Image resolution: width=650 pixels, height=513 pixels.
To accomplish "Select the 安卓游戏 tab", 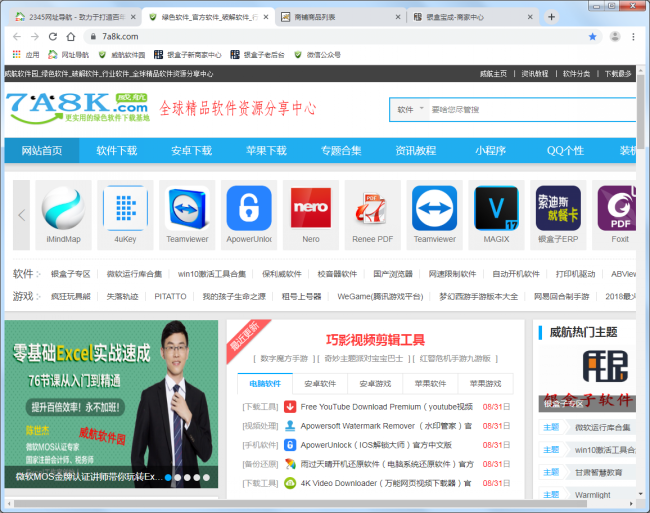I will pyautogui.click(x=375, y=384).
